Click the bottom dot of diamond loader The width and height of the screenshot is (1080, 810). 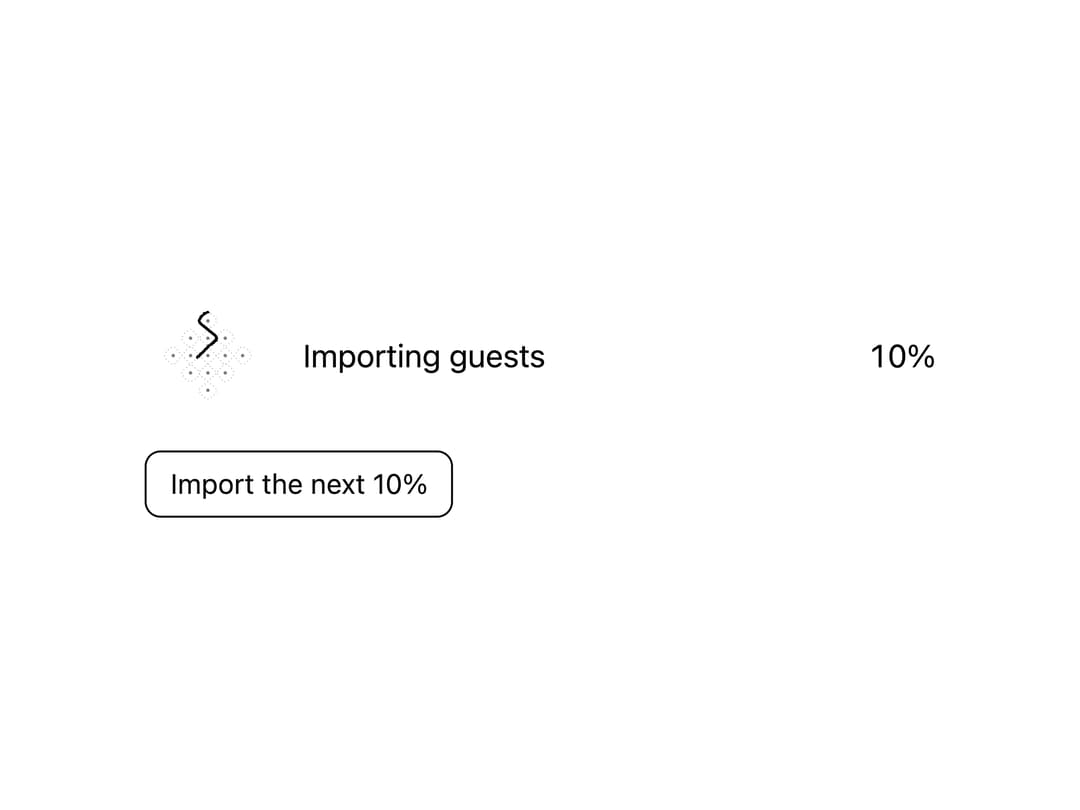coord(207,391)
